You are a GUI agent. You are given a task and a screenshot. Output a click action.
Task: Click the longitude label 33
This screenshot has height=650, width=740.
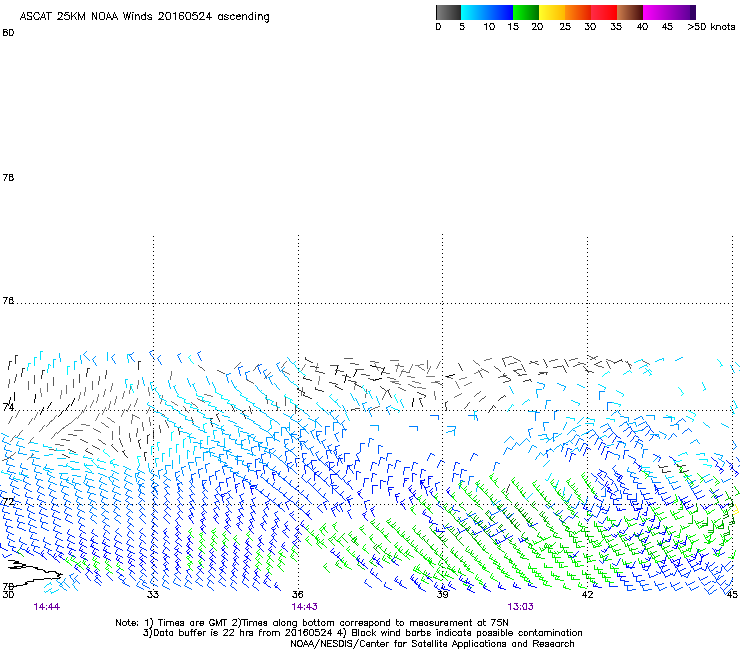coord(153,594)
